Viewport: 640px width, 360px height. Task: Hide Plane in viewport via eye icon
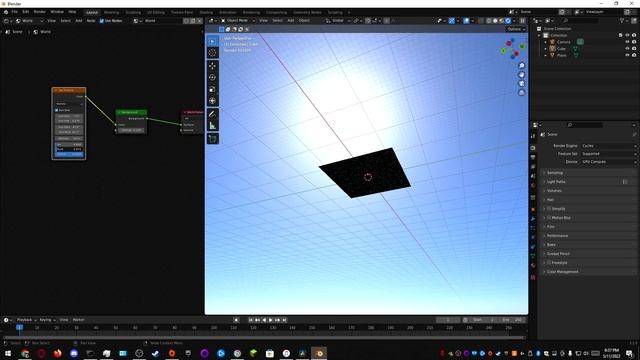[x=627, y=55]
